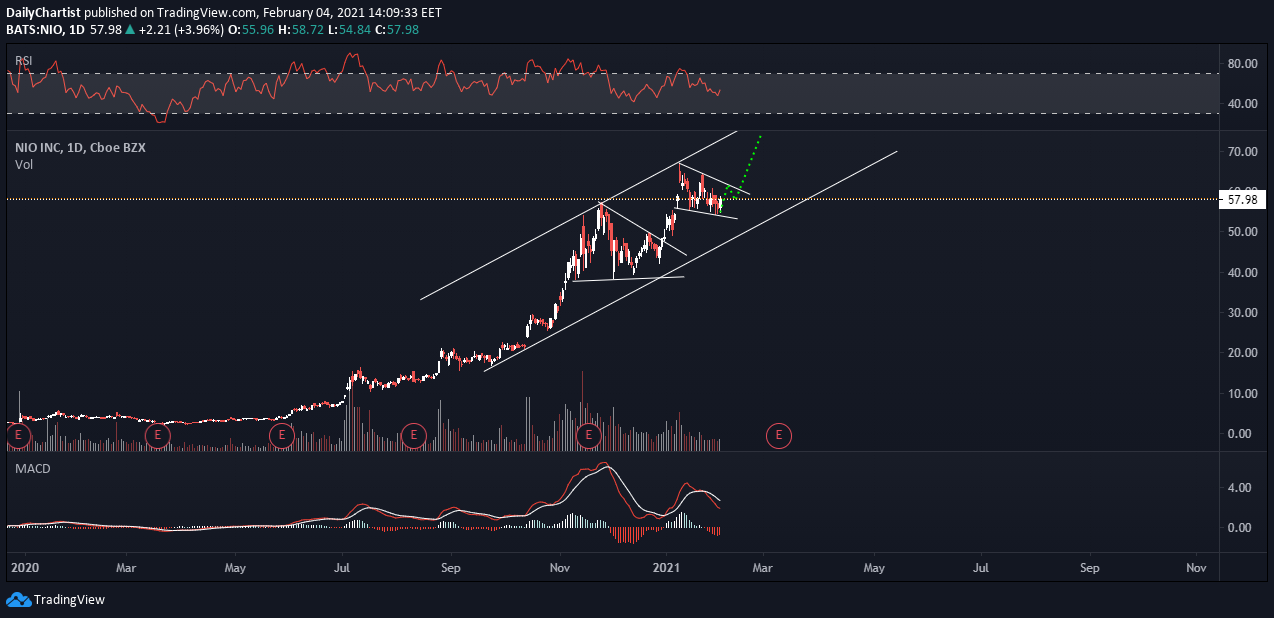Click the 70.00 price axis label
The width and height of the screenshot is (1274, 618).
click(1241, 152)
